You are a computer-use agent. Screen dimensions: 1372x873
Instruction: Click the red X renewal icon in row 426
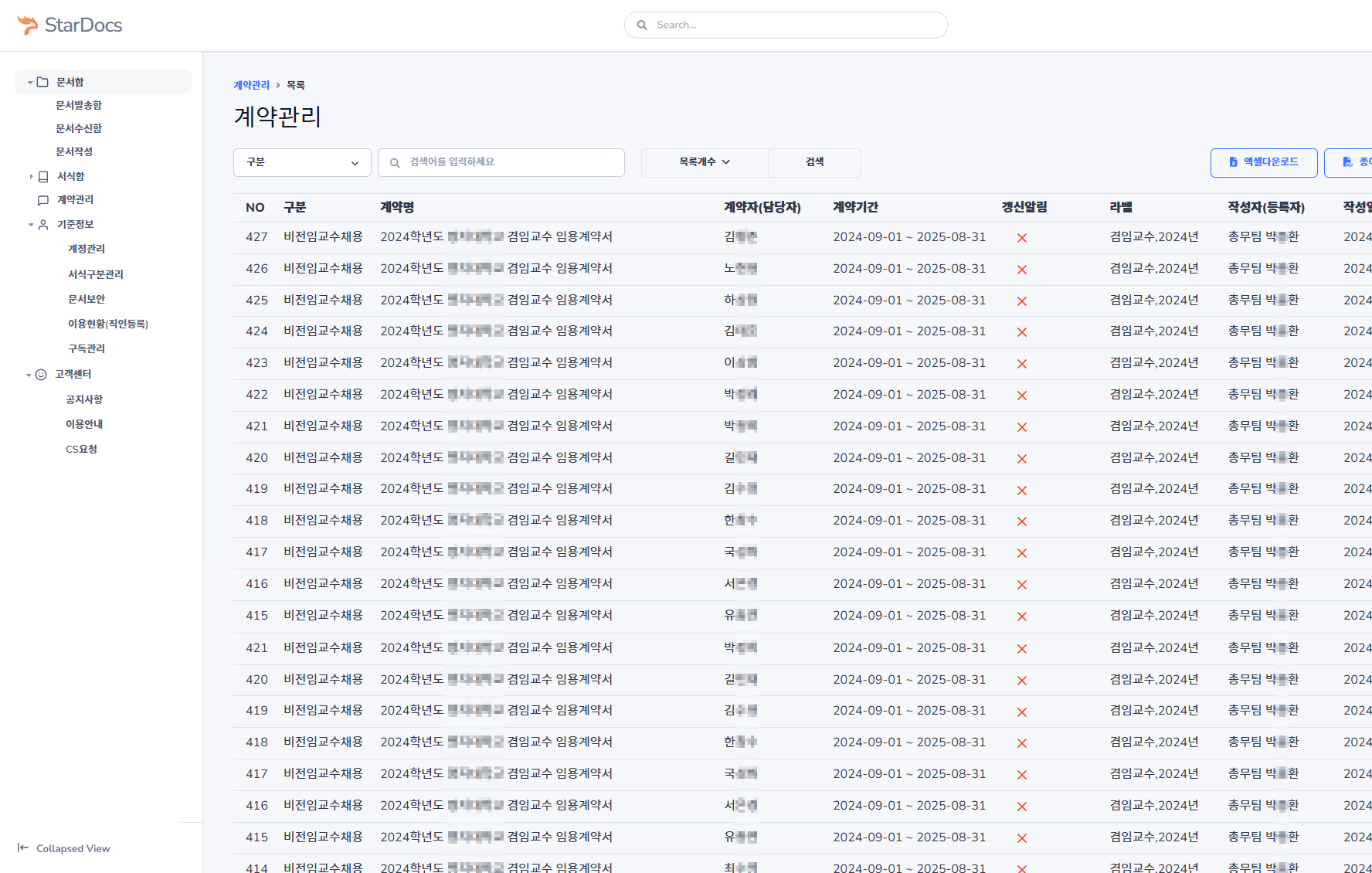coord(1022,270)
